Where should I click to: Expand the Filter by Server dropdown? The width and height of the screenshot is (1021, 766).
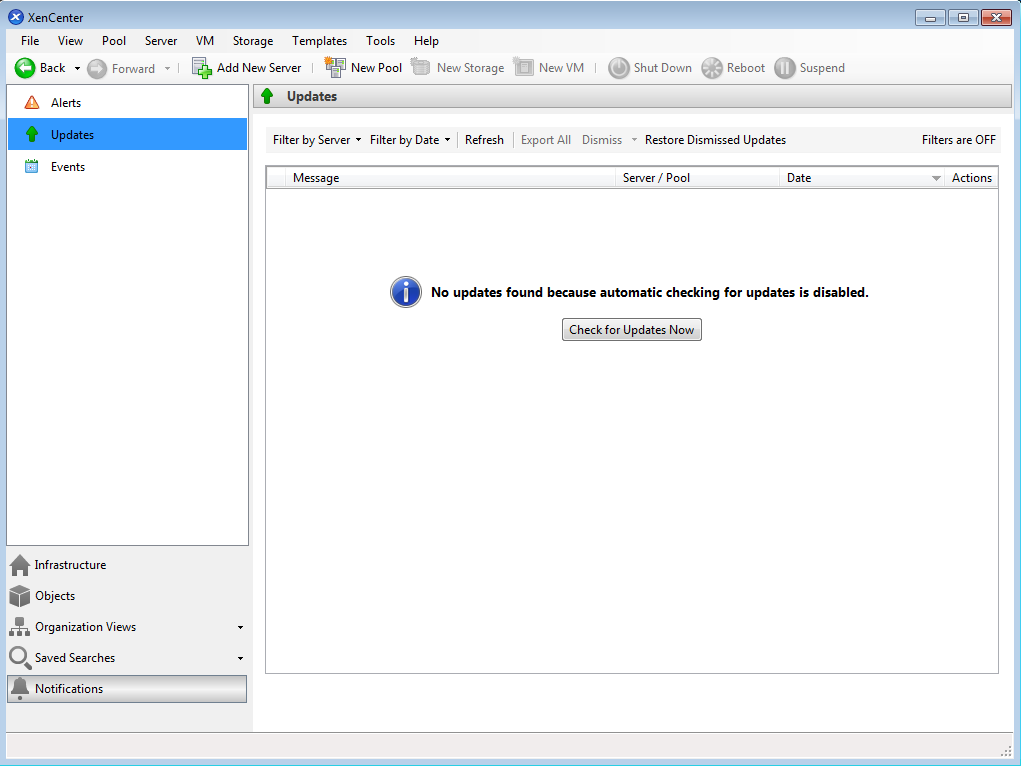coord(317,140)
